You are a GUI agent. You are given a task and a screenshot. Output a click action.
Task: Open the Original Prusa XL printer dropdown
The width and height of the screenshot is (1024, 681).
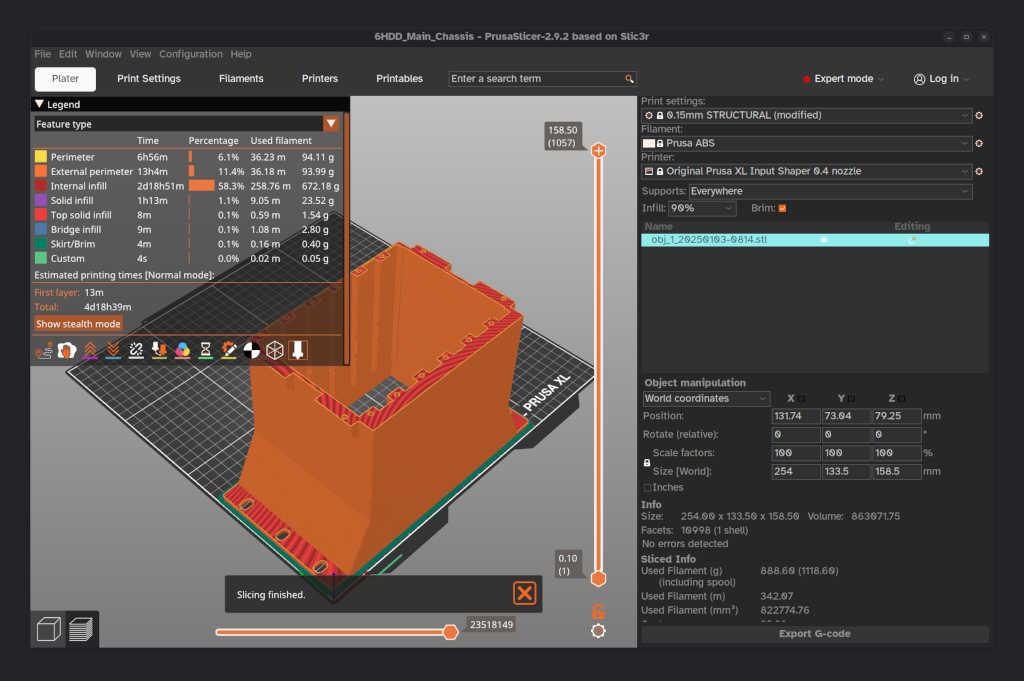pos(807,172)
